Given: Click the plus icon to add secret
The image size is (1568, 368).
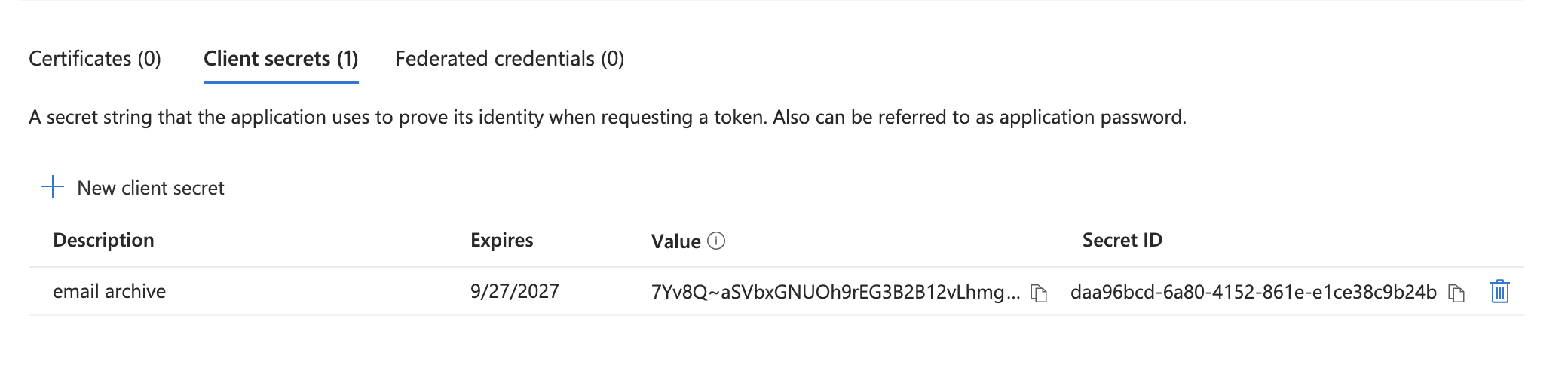Looking at the screenshot, I should click(x=53, y=186).
